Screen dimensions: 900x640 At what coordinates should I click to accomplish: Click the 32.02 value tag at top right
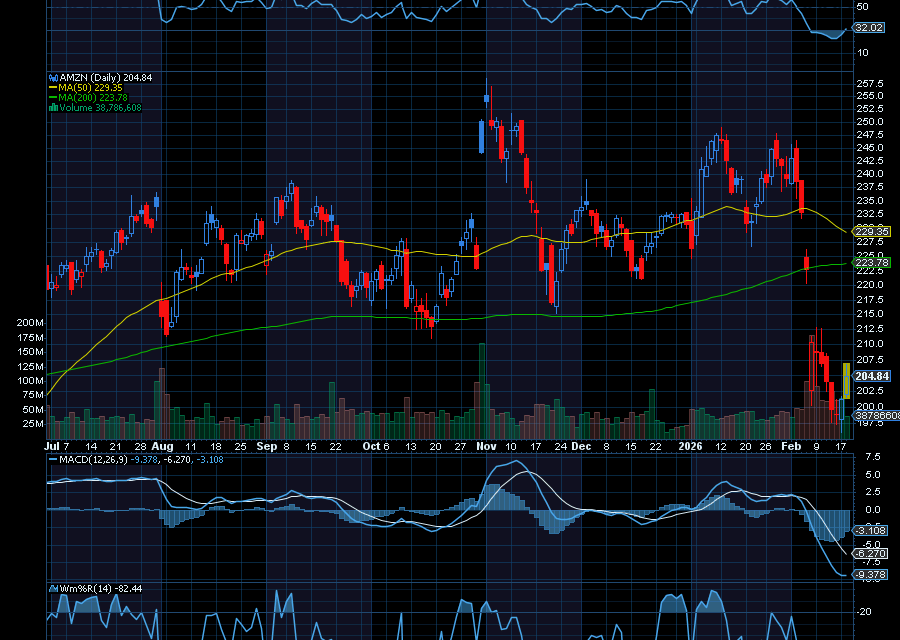[x=868, y=30]
